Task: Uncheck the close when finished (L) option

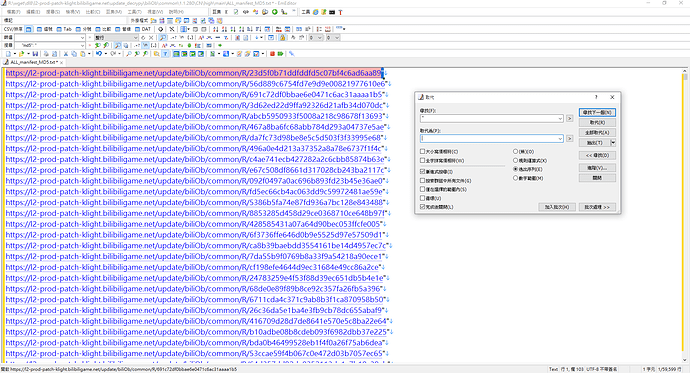Action: click(422, 206)
